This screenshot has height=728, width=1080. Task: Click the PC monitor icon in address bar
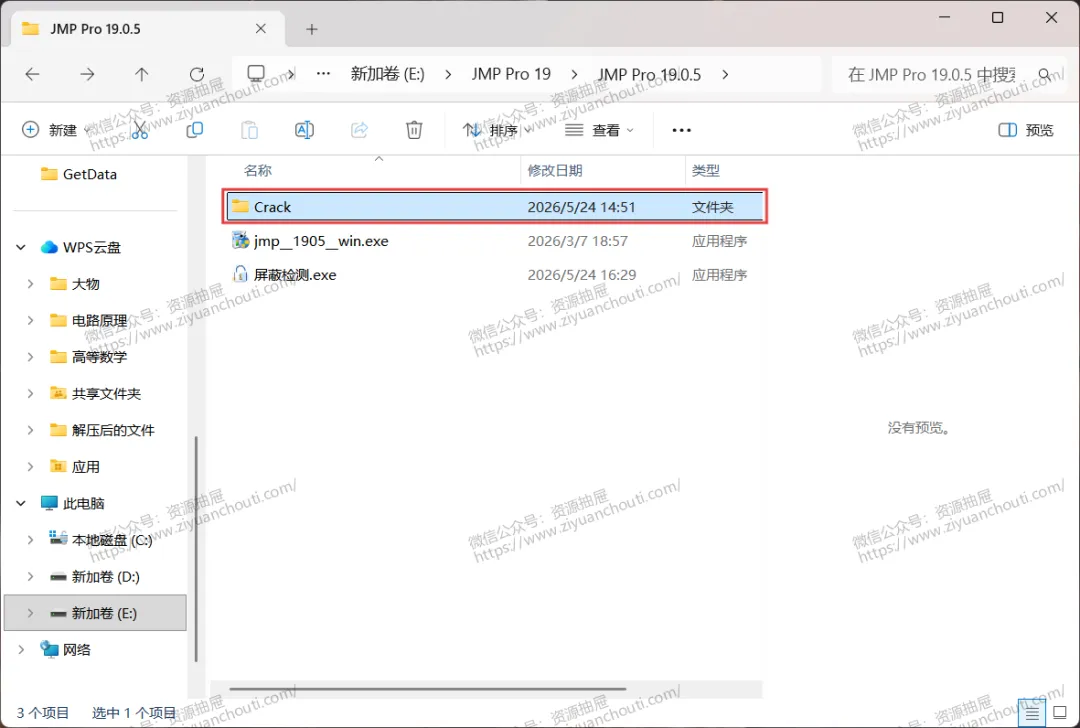pos(256,74)
